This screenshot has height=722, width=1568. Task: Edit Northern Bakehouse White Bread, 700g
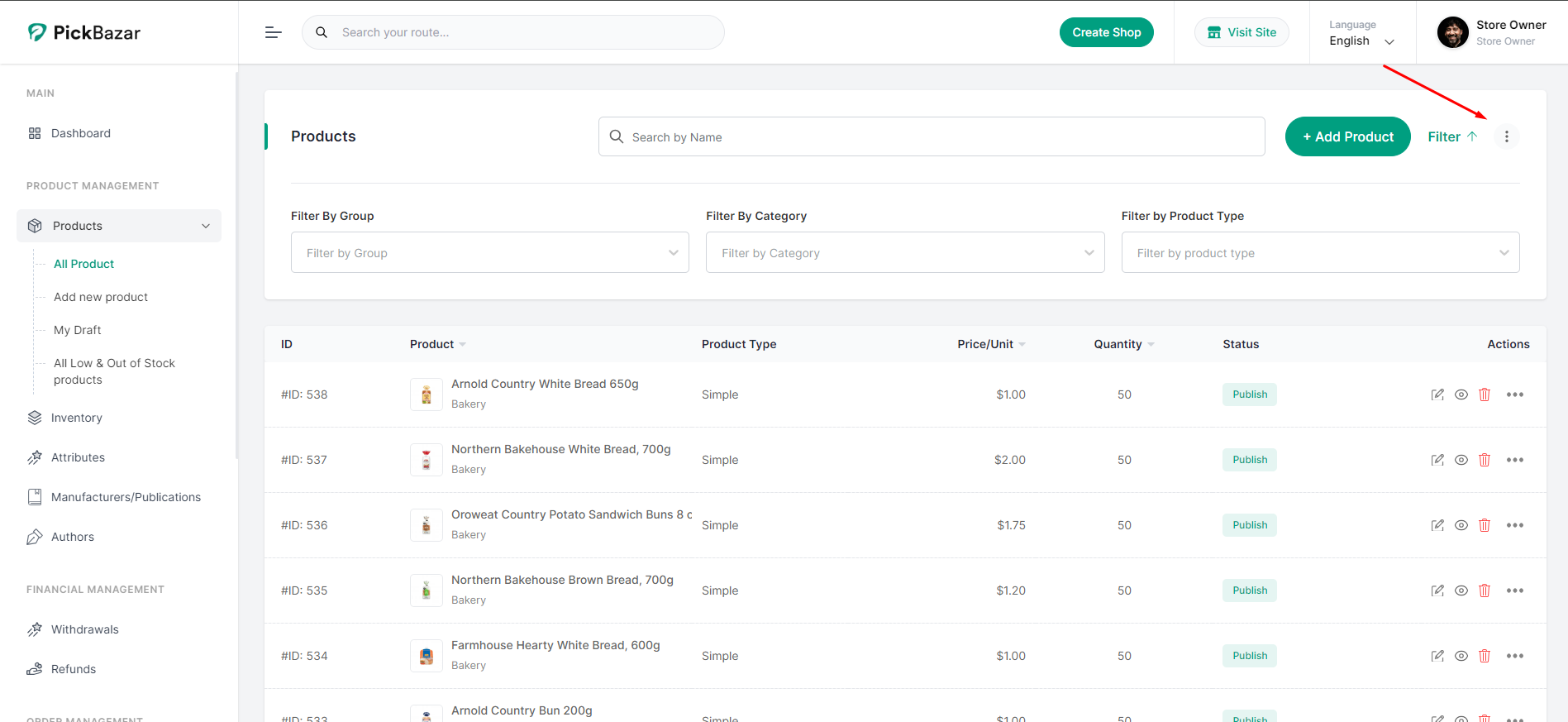pos(1437,460)
